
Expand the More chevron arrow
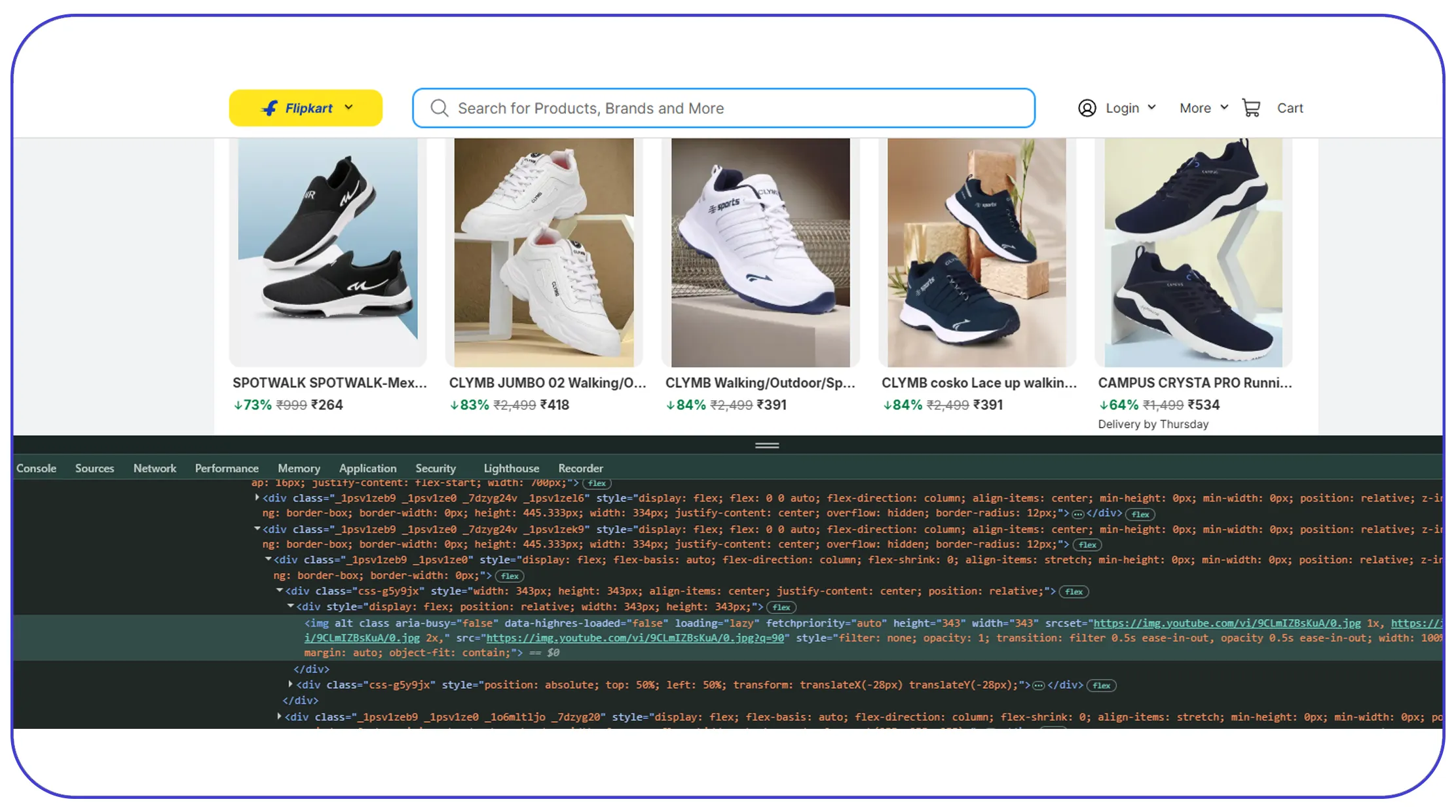(1224, 107)
